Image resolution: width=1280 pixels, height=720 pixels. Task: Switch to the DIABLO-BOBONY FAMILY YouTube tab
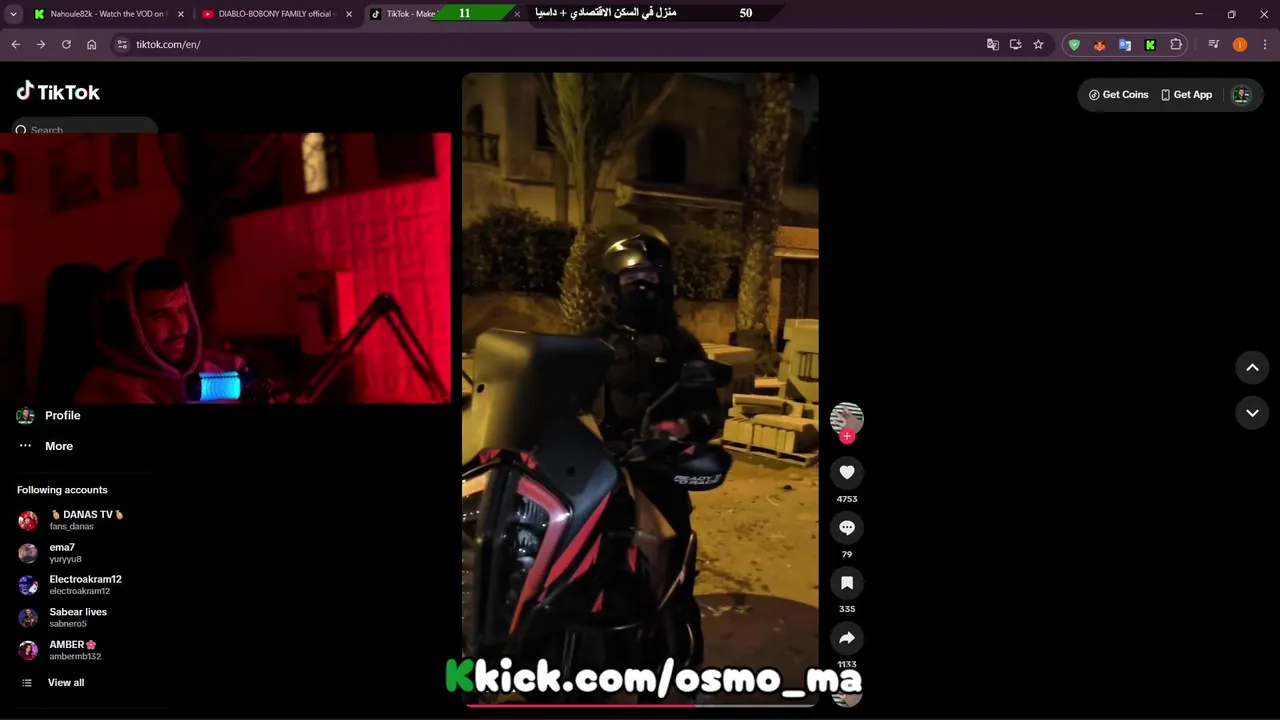click(275, 14)
